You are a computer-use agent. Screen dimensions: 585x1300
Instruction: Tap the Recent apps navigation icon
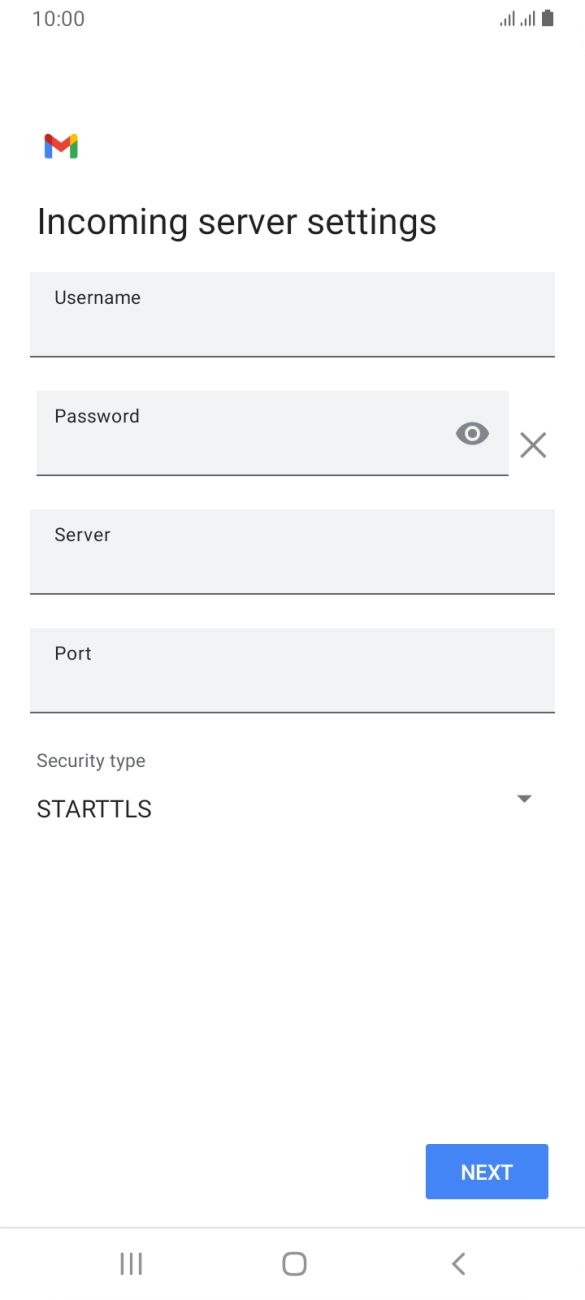pyautogui.click(x=130, y=1263)
